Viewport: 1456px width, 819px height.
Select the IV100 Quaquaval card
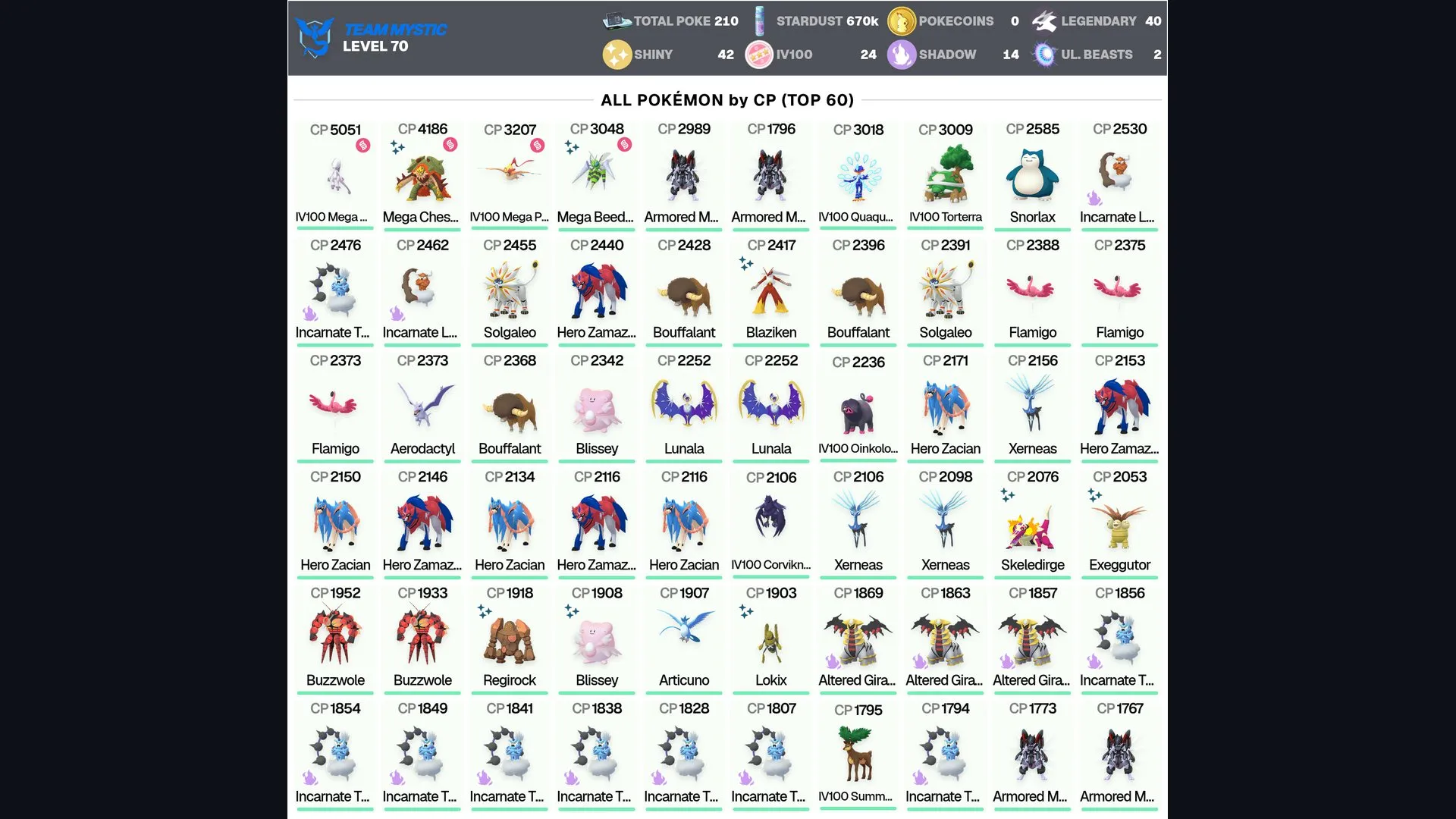pyautogui.click(x=858, y=174)
